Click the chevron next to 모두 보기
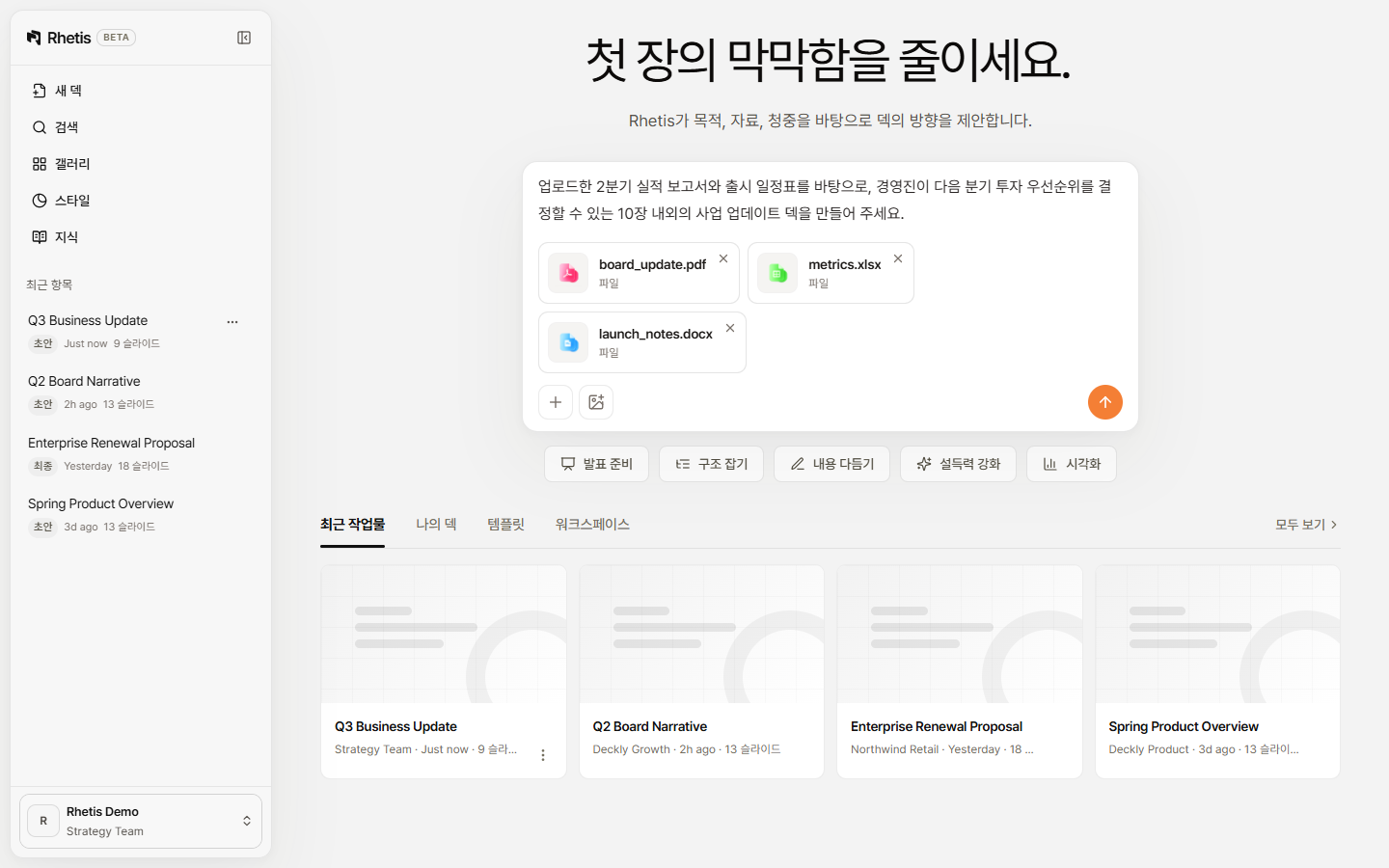The image size is (1389, 868). click(1334, 525)
